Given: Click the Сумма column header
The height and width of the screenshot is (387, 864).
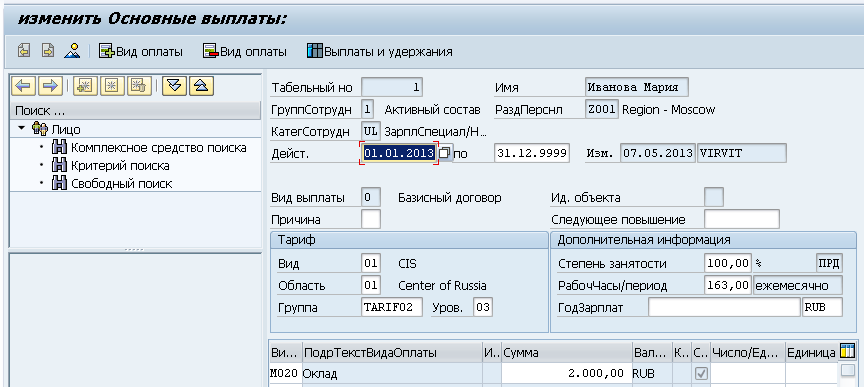Looking at the screenshot, I should point(567,352).
